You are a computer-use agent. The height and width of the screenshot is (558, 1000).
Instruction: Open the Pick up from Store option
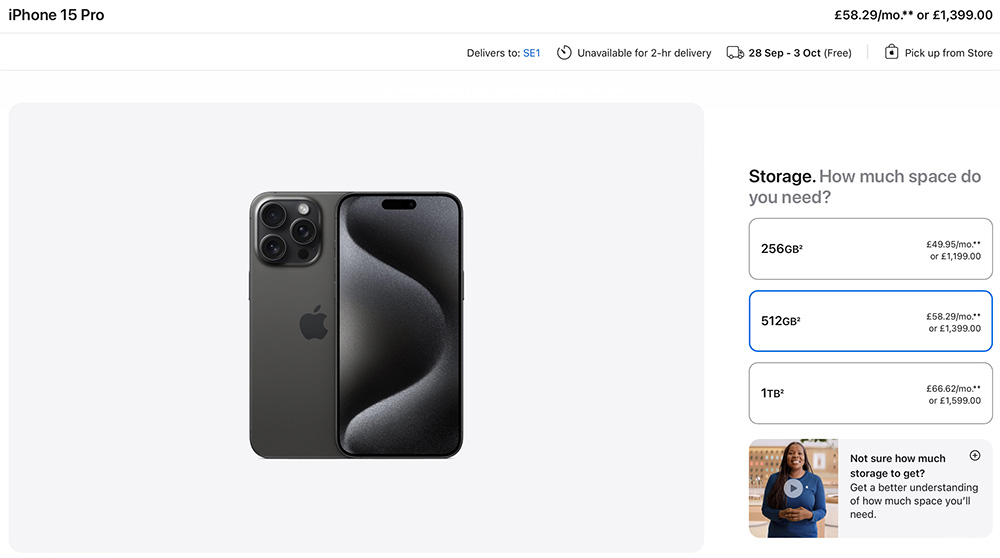coord(948,53)
